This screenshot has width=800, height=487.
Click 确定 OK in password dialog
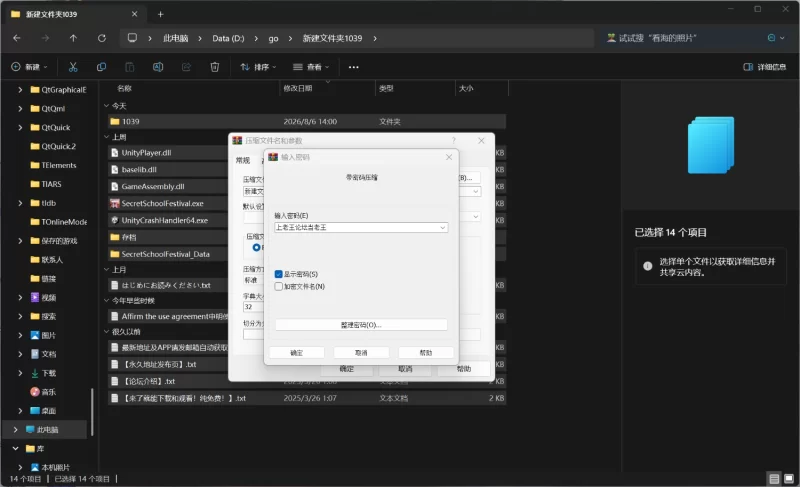click(297, 352)
